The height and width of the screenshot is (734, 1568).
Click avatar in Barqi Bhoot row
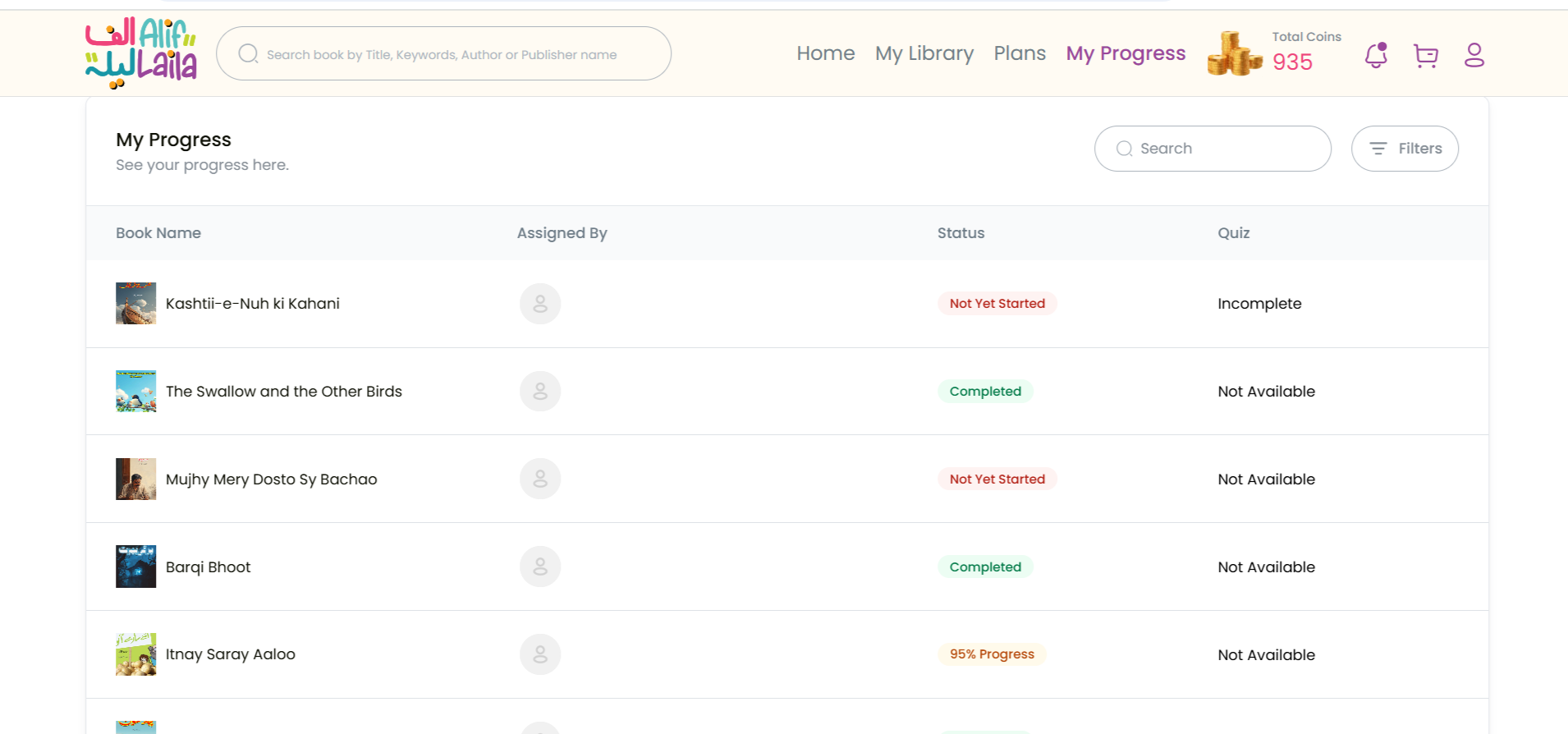click(540, 567)
